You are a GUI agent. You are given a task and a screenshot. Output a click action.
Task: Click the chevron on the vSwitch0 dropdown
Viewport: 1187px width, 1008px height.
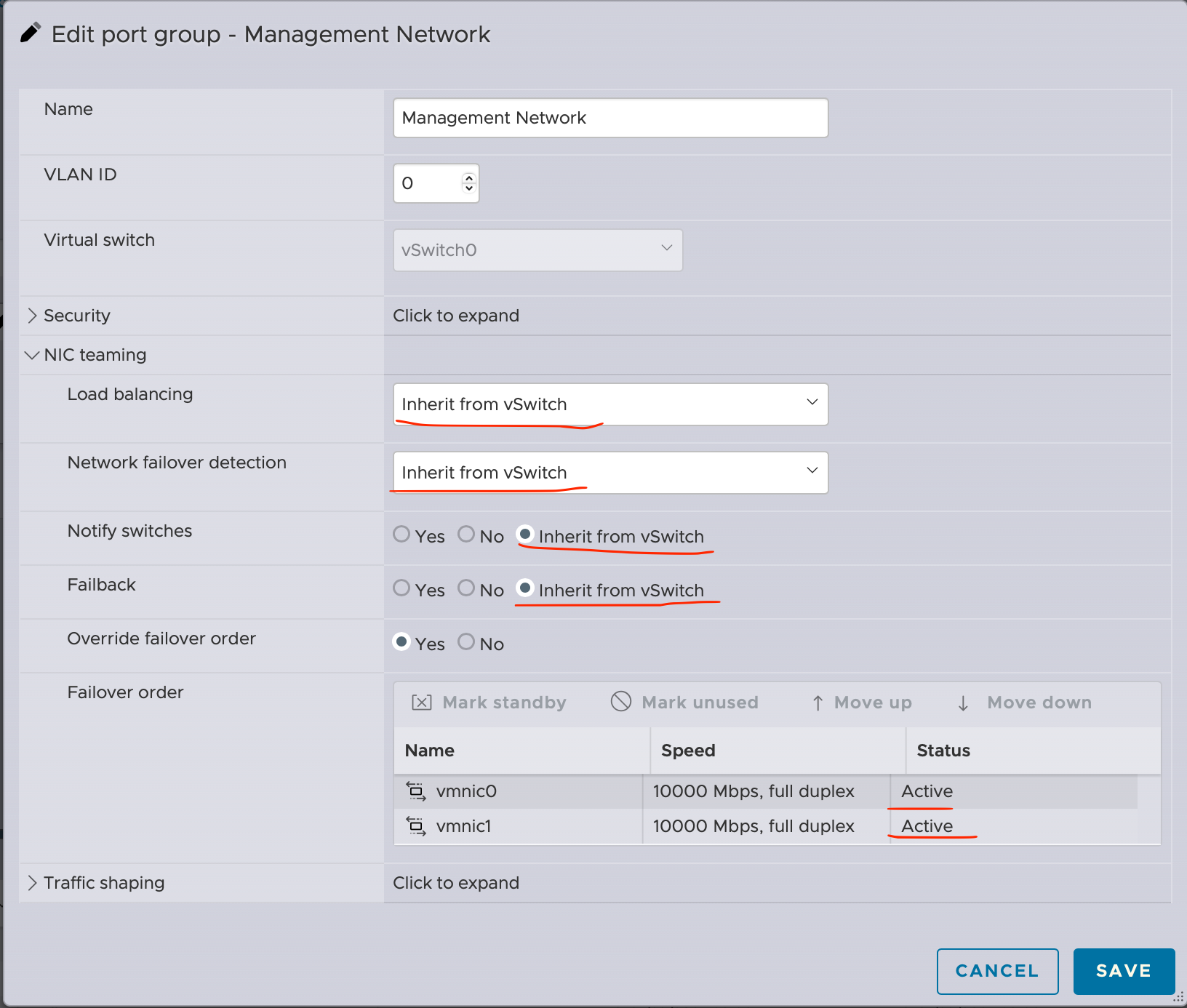click(x=666, y=249)
